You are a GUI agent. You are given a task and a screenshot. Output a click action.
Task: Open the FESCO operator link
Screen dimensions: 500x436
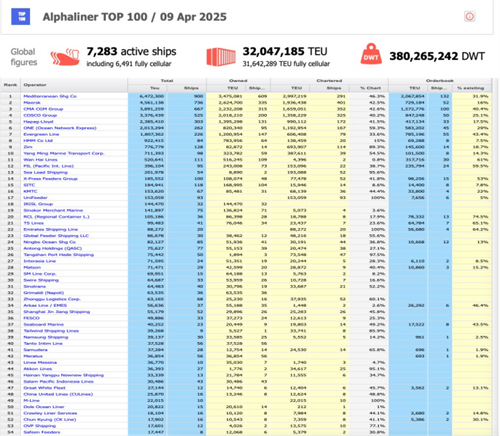click(x=31, y=318)
